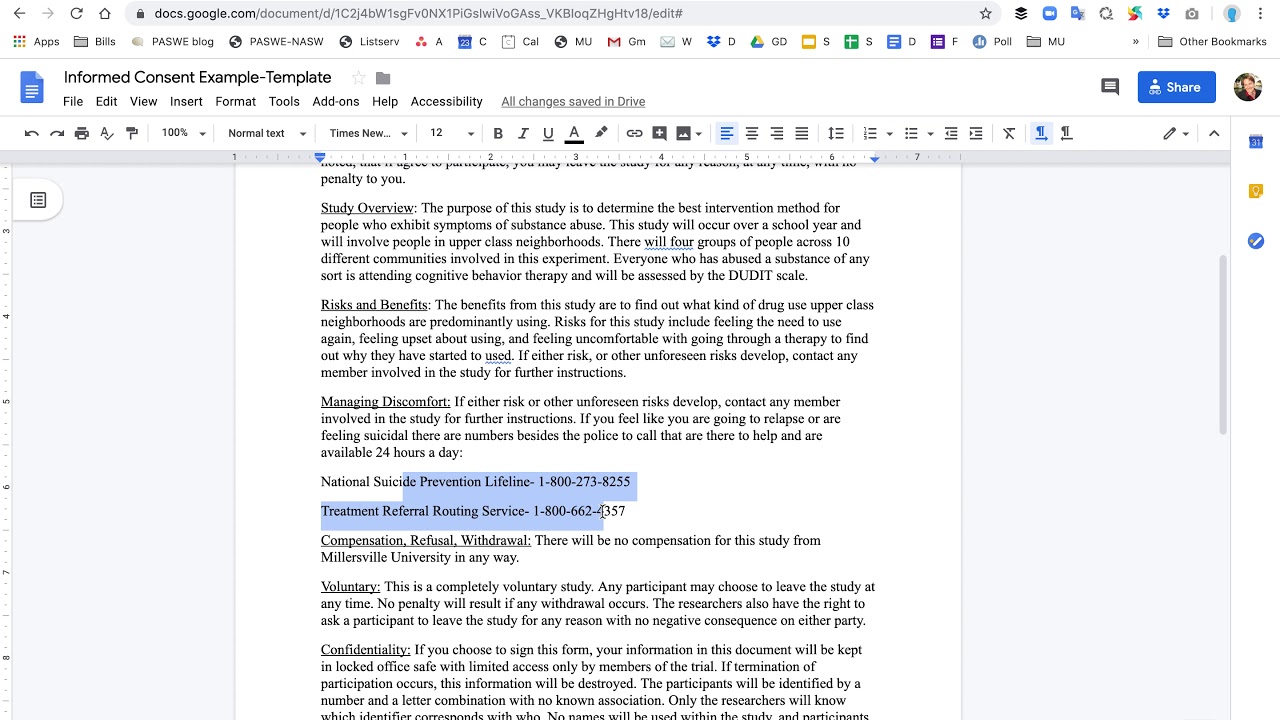
Task: Open line spacing options
Action: (836, 133)
